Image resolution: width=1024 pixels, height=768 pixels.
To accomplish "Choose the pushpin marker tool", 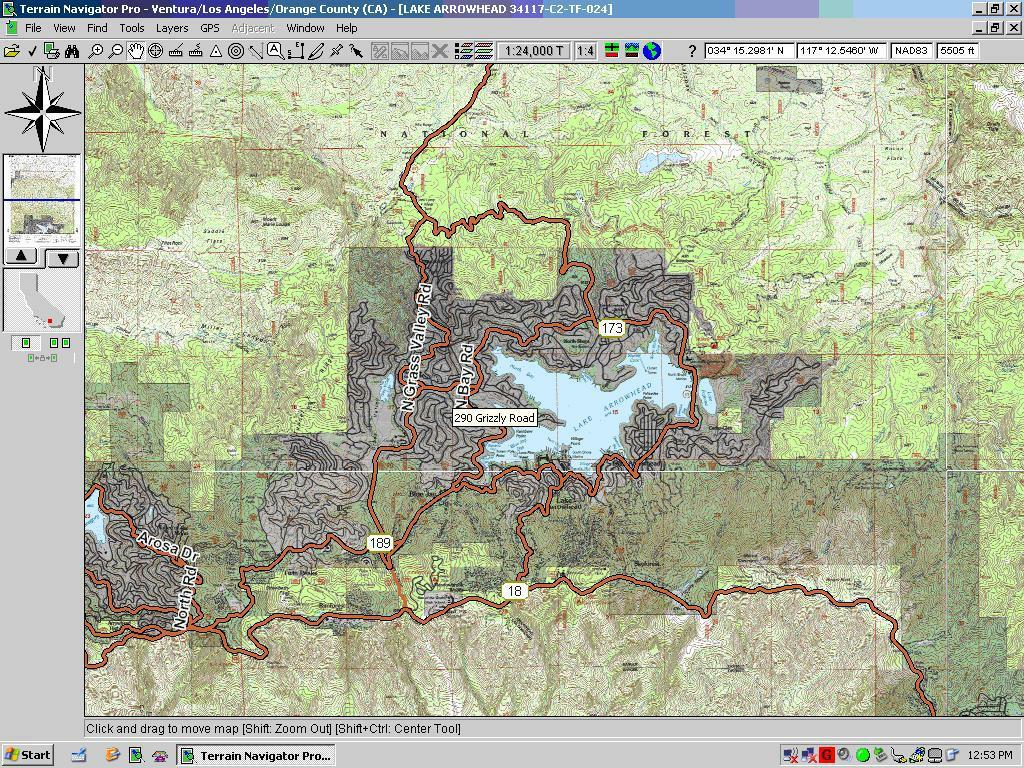I will 336,51.
